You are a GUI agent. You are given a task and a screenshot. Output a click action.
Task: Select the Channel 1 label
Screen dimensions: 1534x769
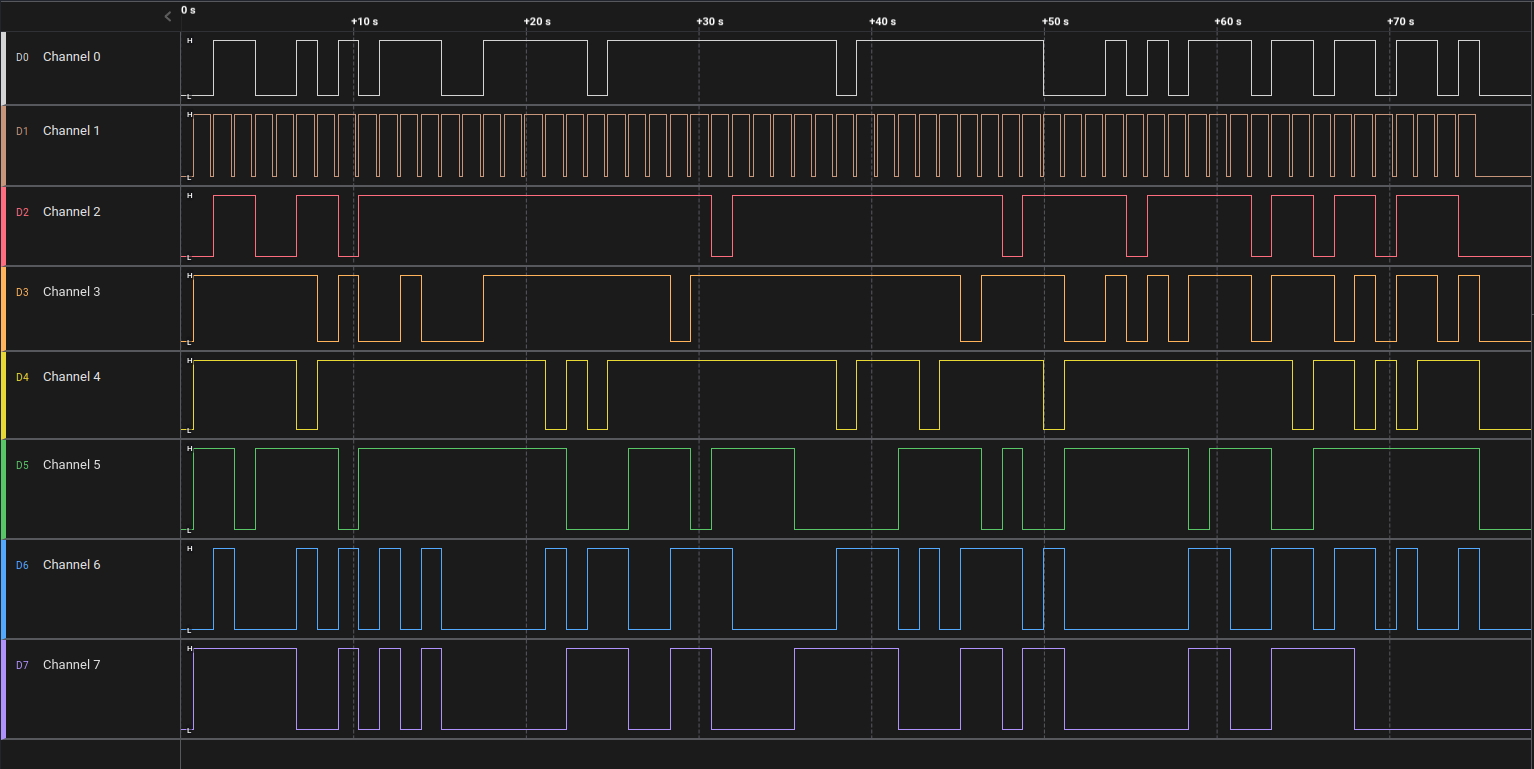click(71, 131)
